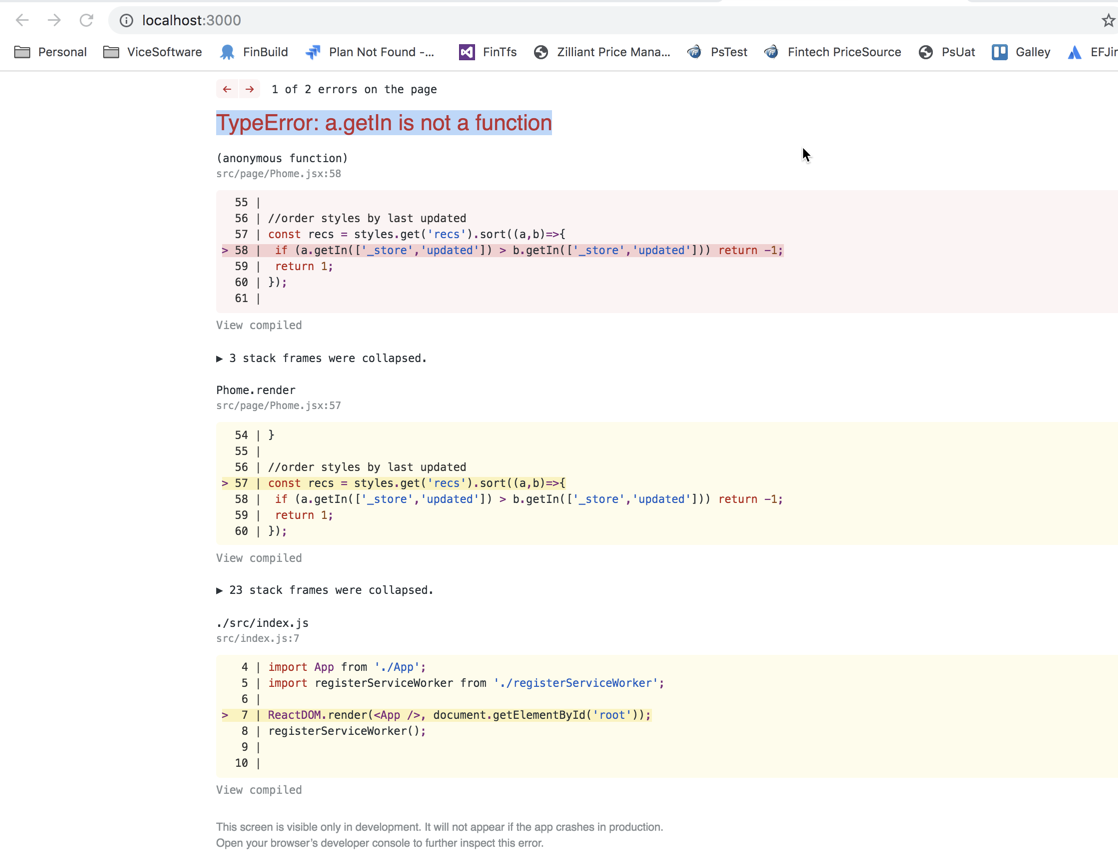Go to previous error with left arrow
Screen dimensions: 1118x857
pos(227,89)
